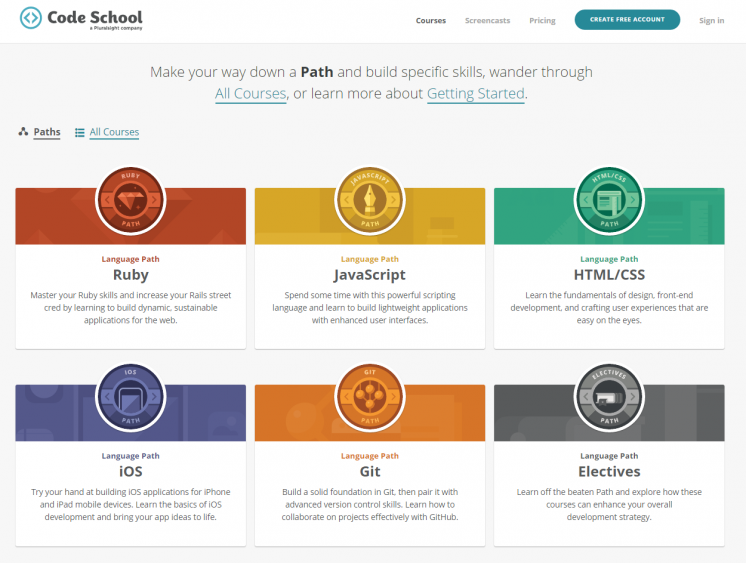Click the Ruby description 'Master your Ruby skills'

click(131, 307)
